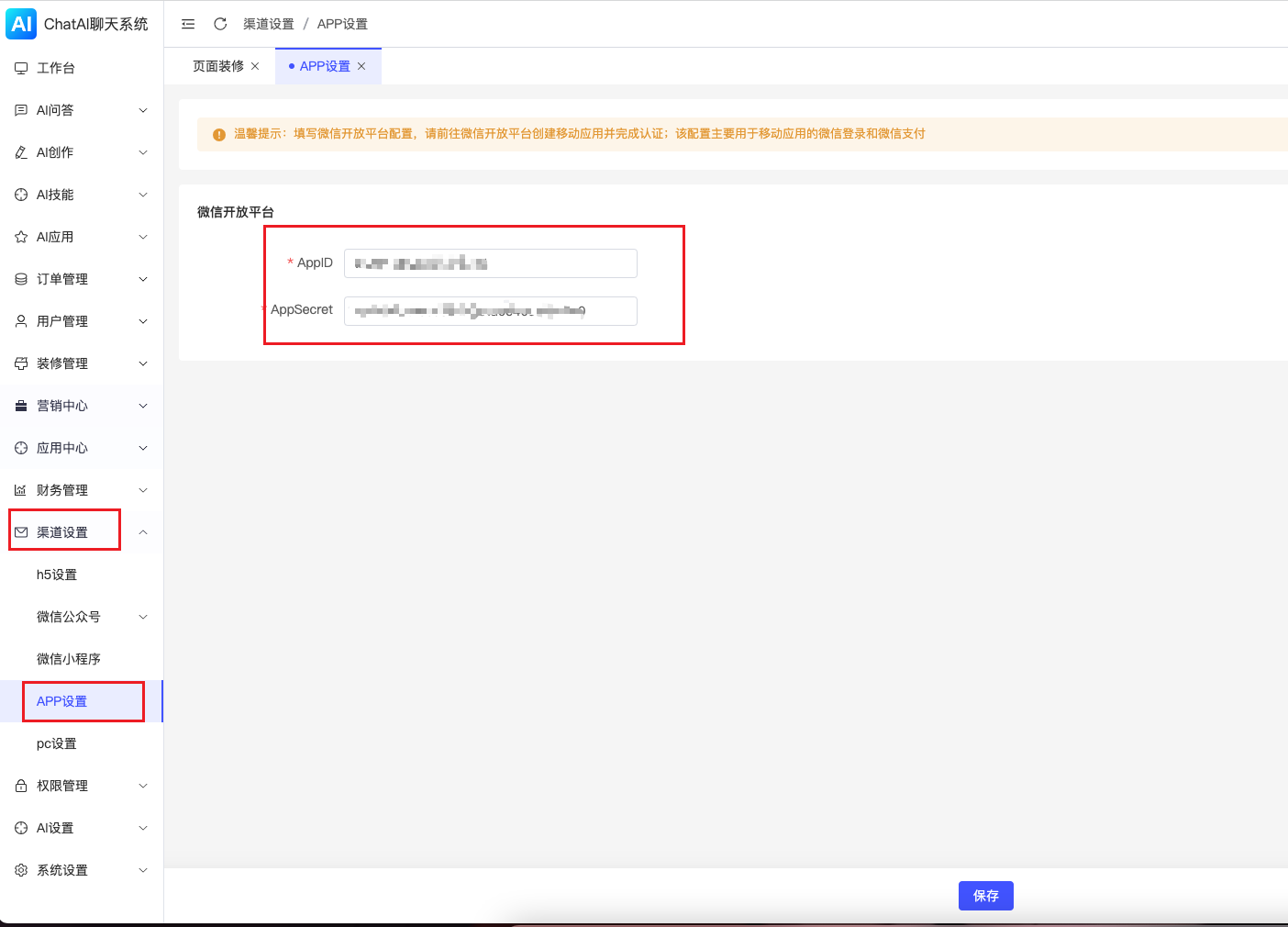1288x927 pixels.
Task: Expand the 装修管理 menu chevron
Action: (143, 363)
